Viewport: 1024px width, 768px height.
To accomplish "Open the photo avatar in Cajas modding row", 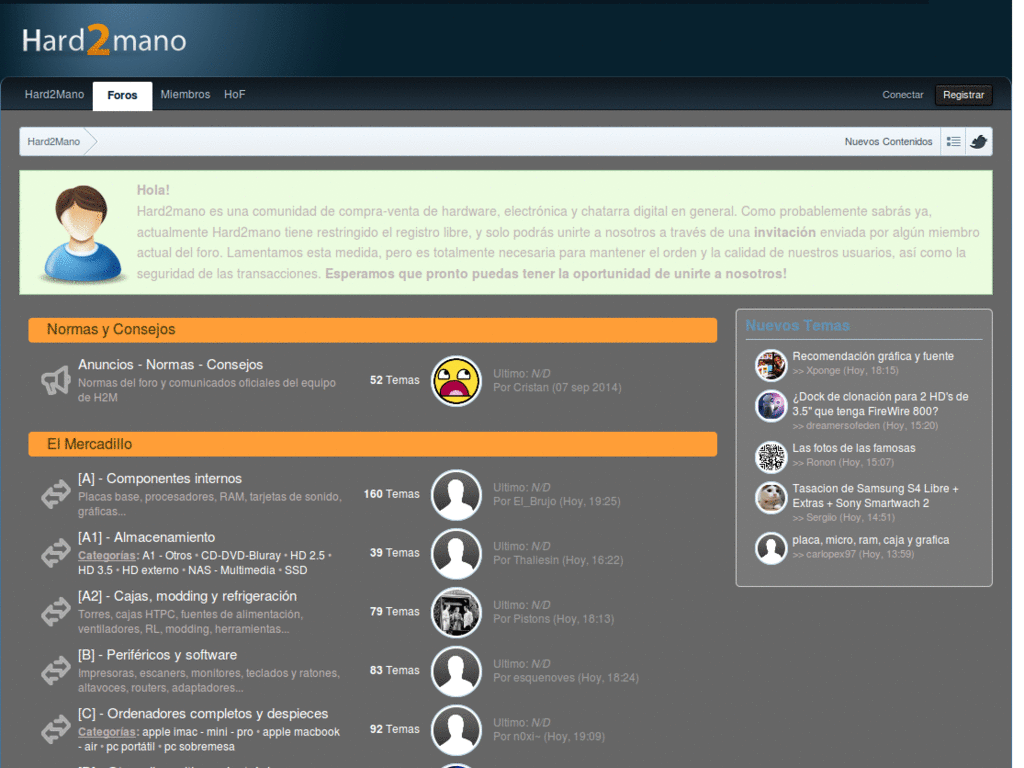I will [456, 613].
